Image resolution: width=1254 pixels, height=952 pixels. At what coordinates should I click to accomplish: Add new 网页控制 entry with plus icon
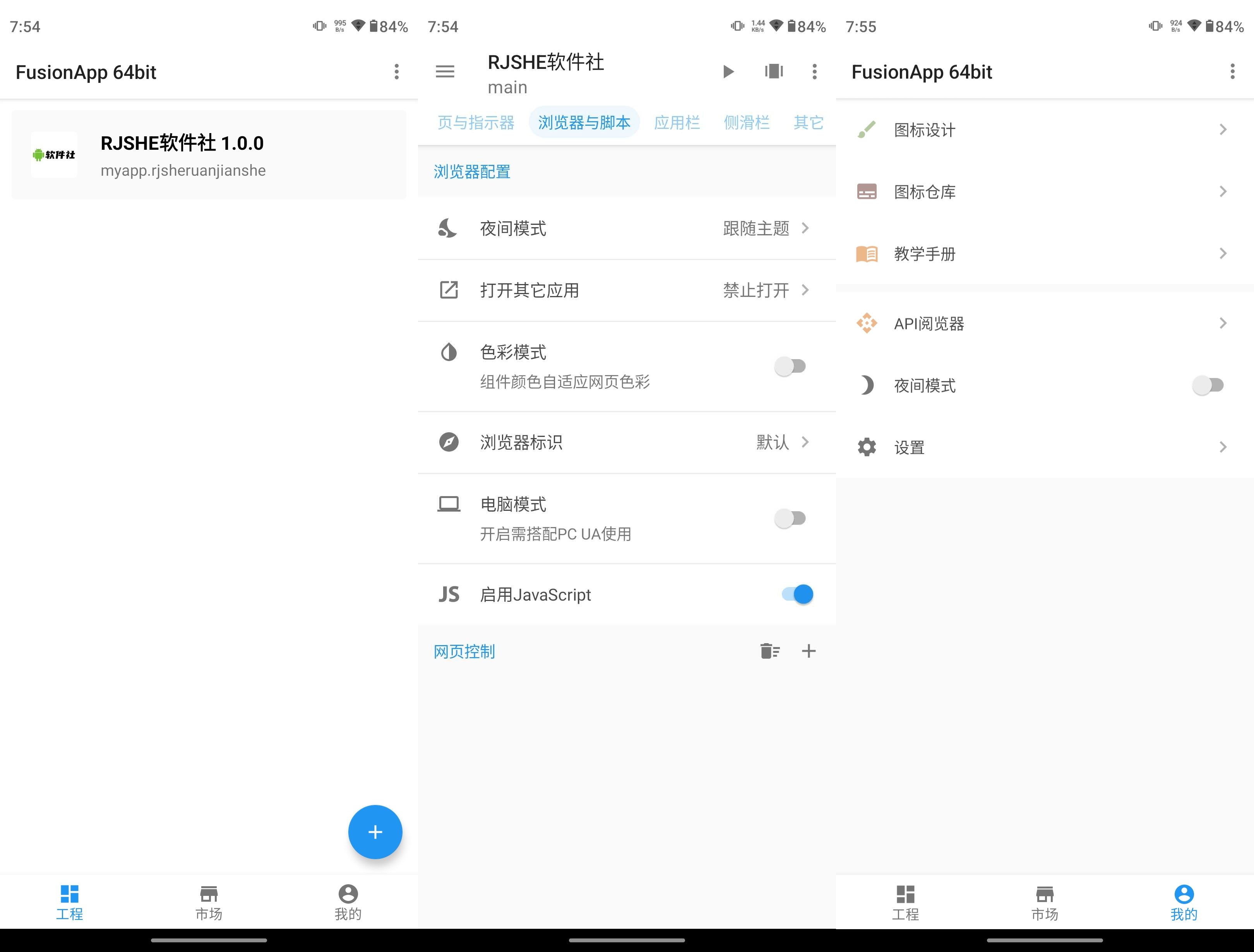coord(809,651)
